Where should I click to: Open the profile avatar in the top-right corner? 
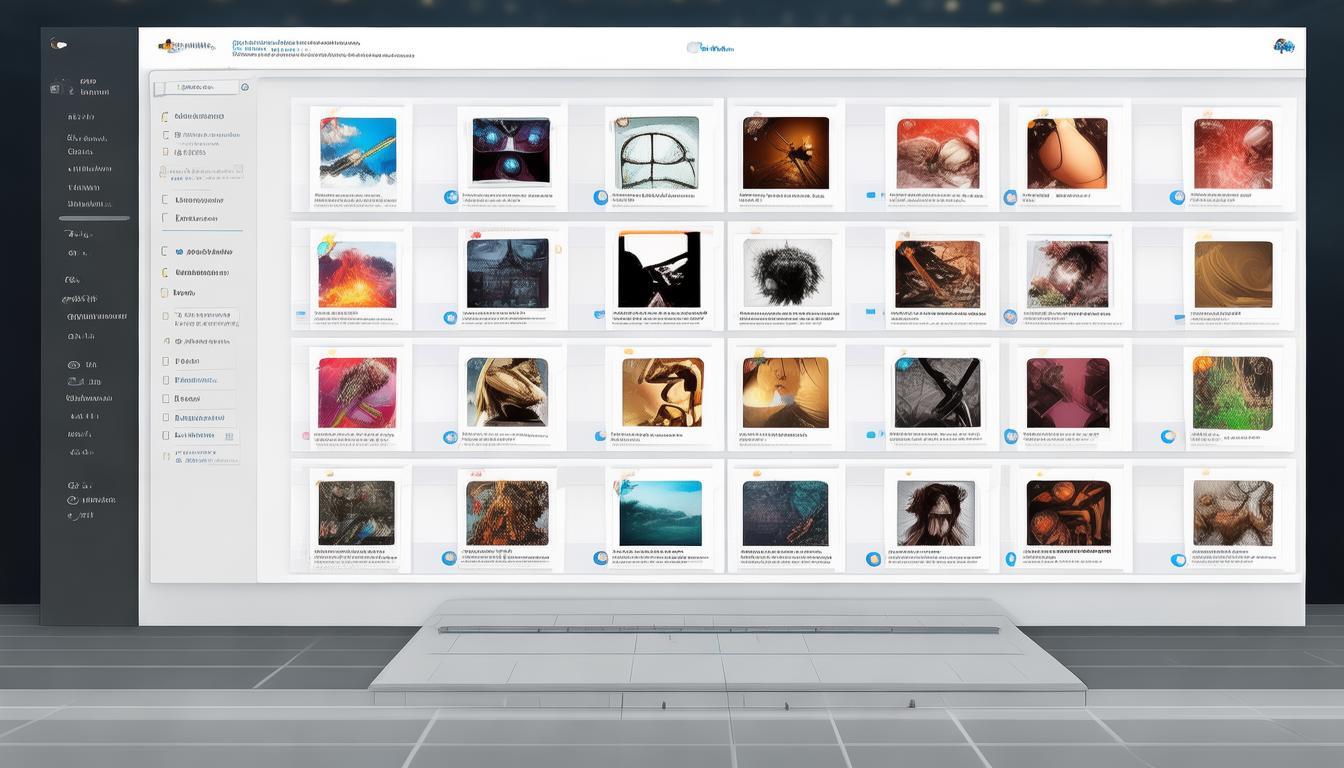[x=1283, y=46]
